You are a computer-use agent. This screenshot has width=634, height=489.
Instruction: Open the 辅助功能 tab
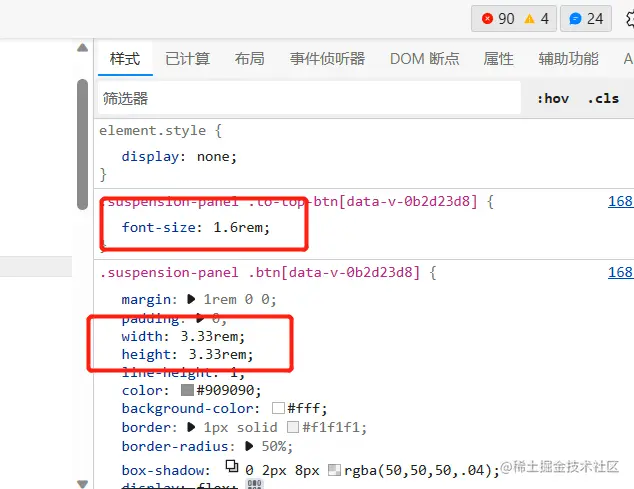point(568,59)
